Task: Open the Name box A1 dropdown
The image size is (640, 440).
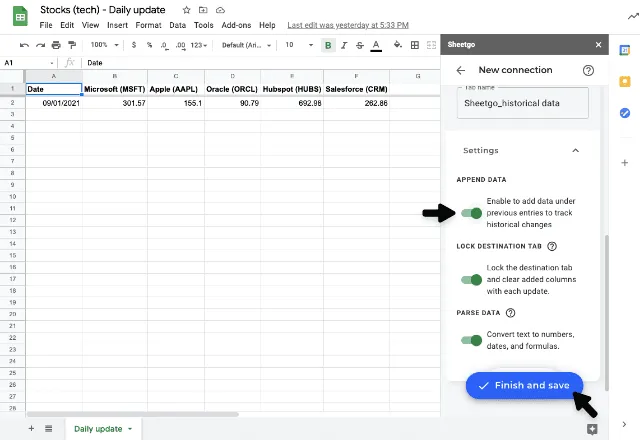Action: (x=52, y=63)
